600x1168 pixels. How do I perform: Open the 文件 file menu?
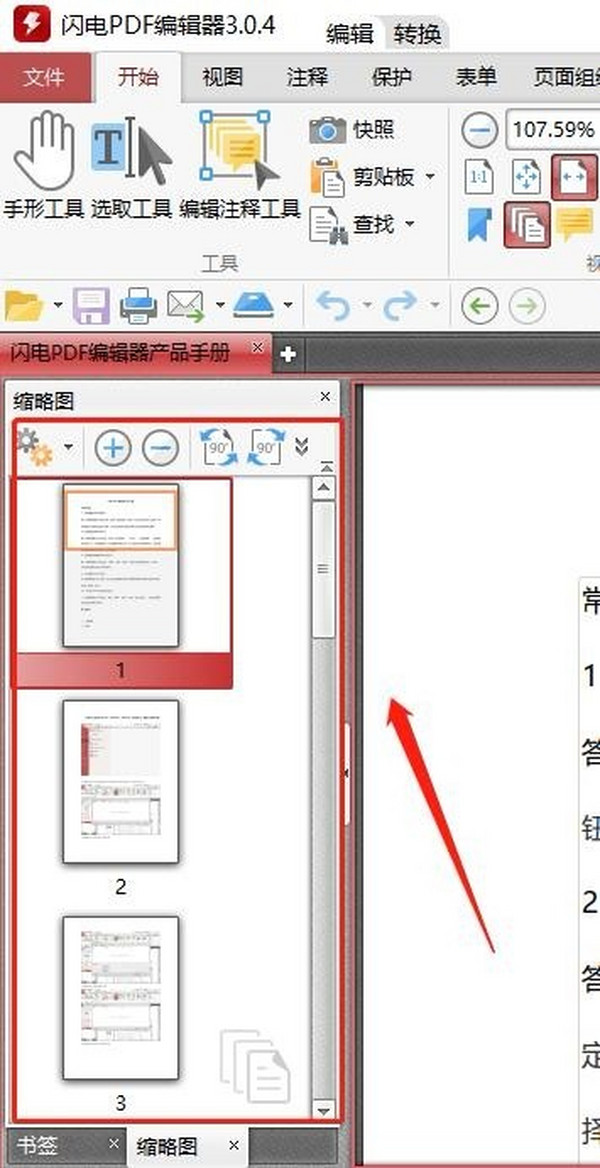45,77
